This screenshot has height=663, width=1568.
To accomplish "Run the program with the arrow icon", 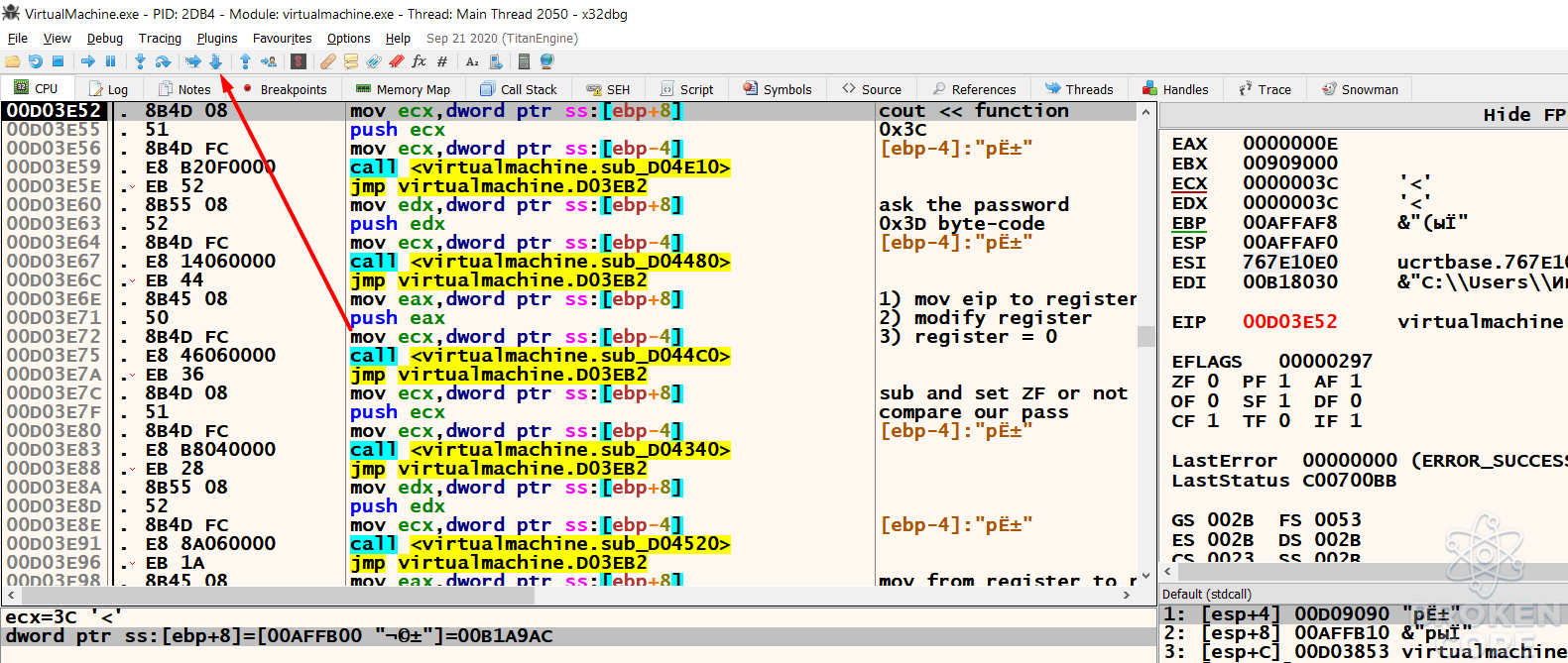I will [88, 61].
